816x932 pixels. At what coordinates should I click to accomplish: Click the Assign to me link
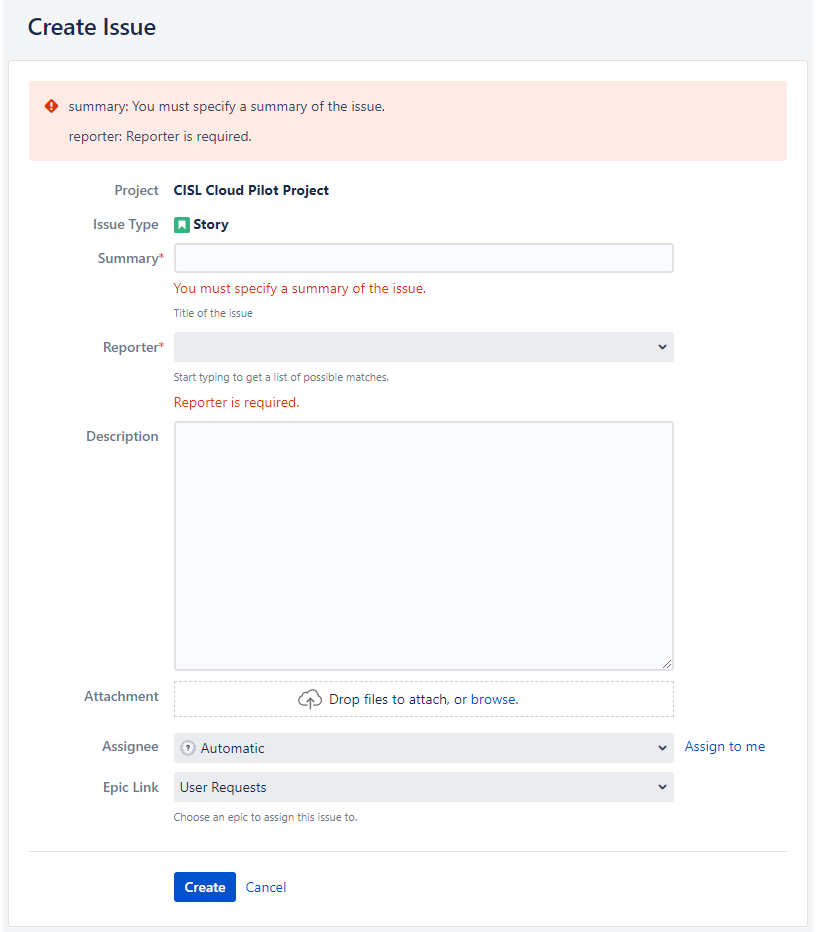coord(724,747)
